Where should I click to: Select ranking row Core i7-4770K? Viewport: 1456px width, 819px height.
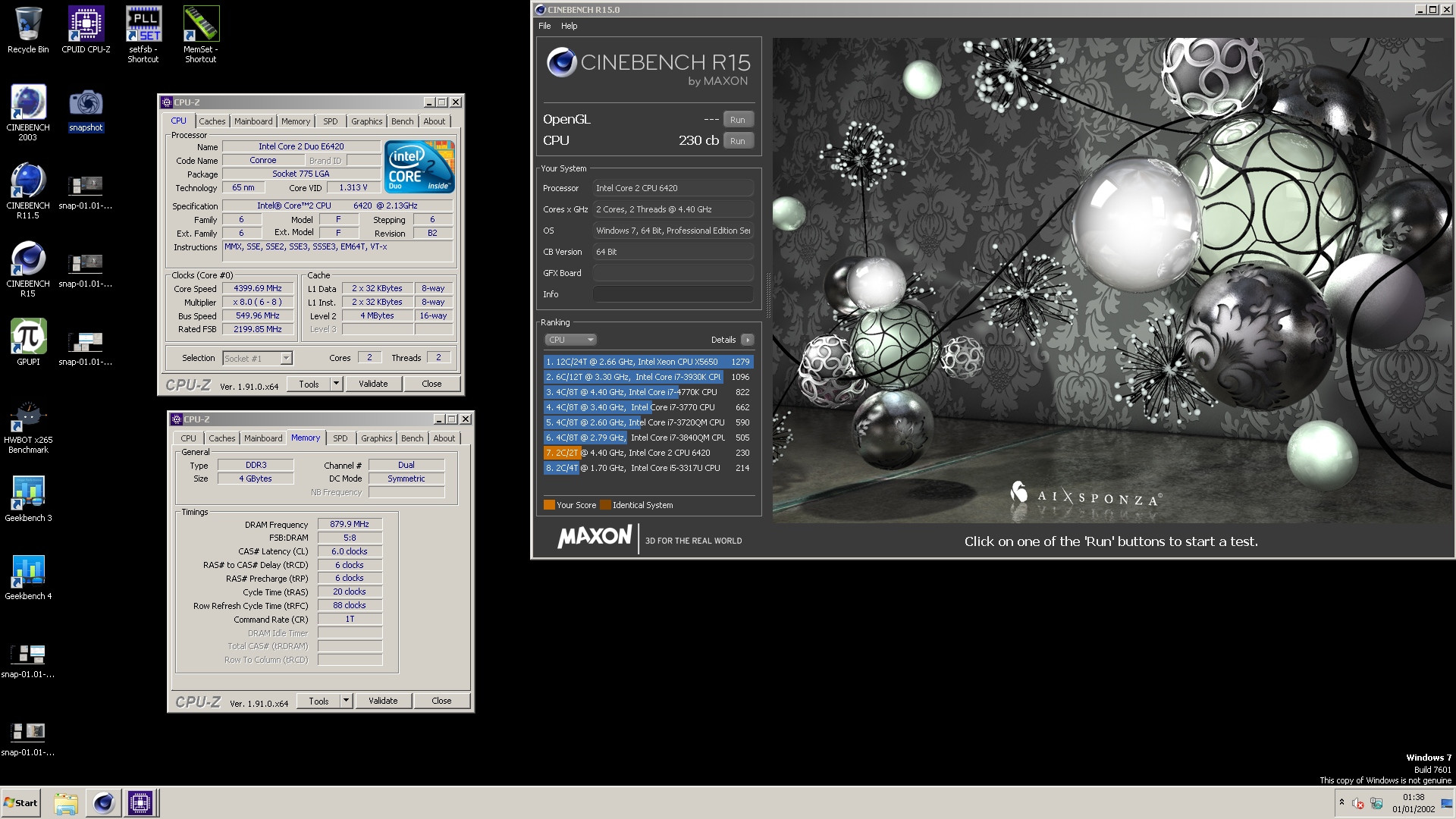tap(648, 392)
